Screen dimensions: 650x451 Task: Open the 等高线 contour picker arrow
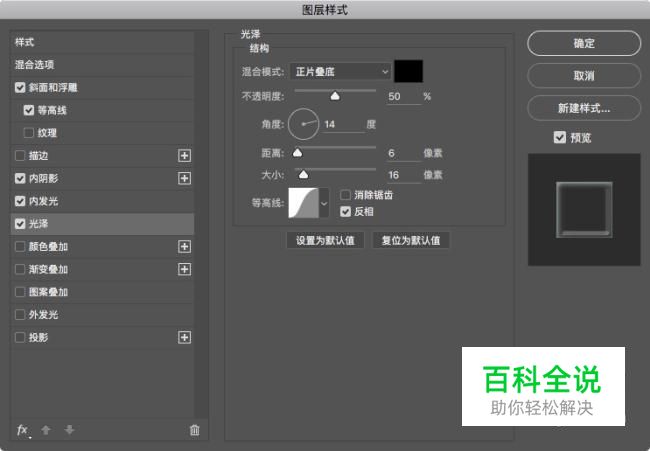[x=324, y=203]
